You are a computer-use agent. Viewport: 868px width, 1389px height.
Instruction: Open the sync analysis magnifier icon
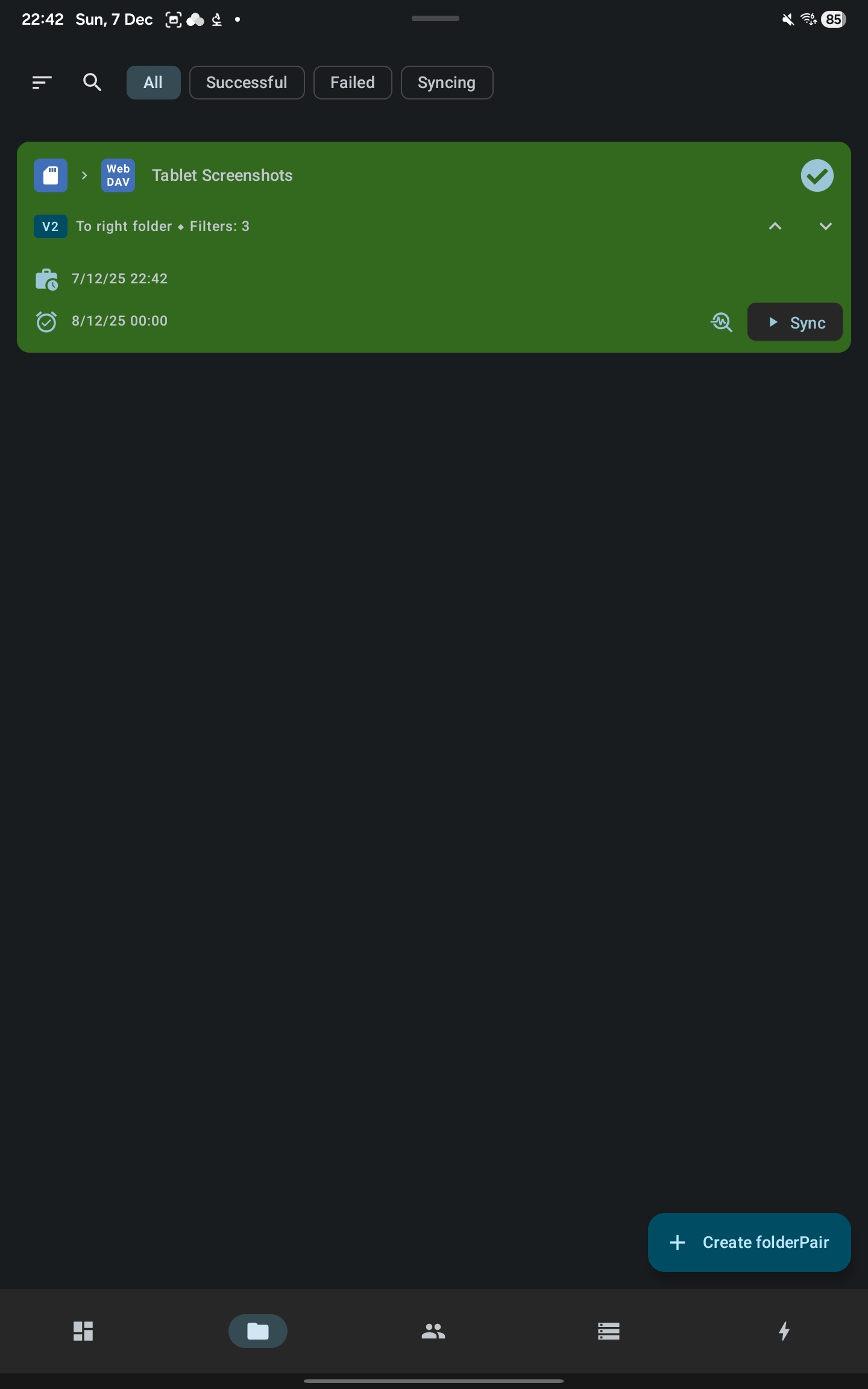(722, 322)
